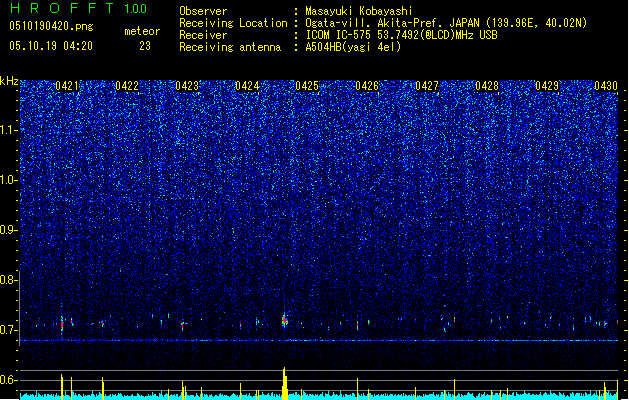Click the 0428 time marker
This screenshot has height=400, width=629.
pyautogui.click(x=487, y=86)
